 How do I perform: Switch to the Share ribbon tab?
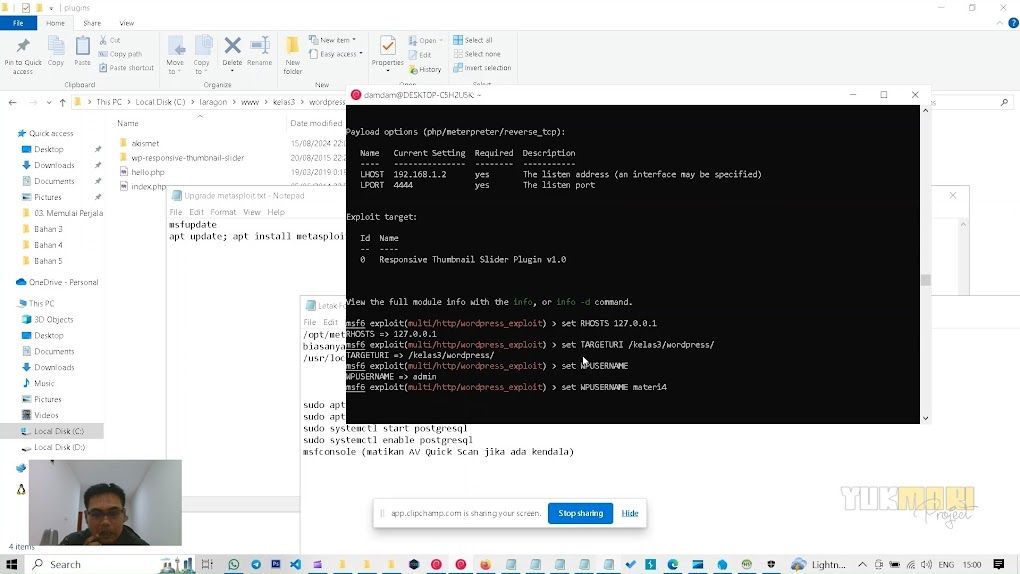tap(92, 23)
